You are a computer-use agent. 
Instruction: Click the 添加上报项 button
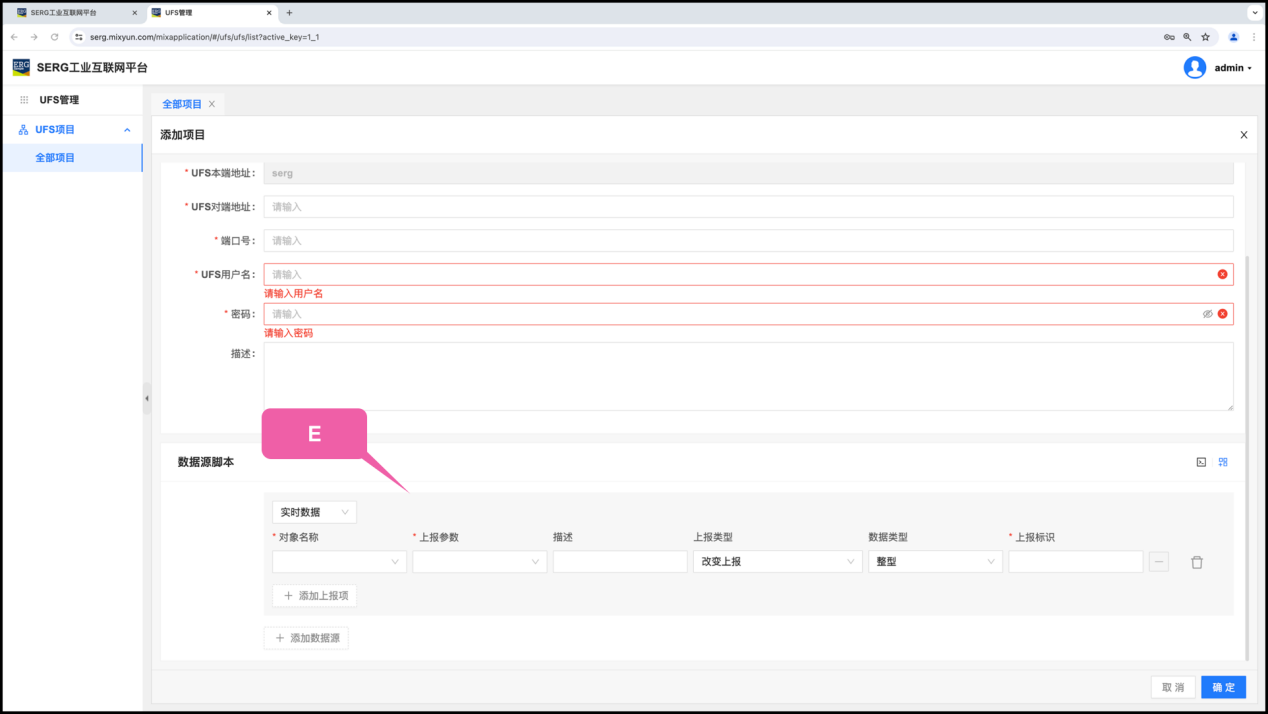pos(314,595)
